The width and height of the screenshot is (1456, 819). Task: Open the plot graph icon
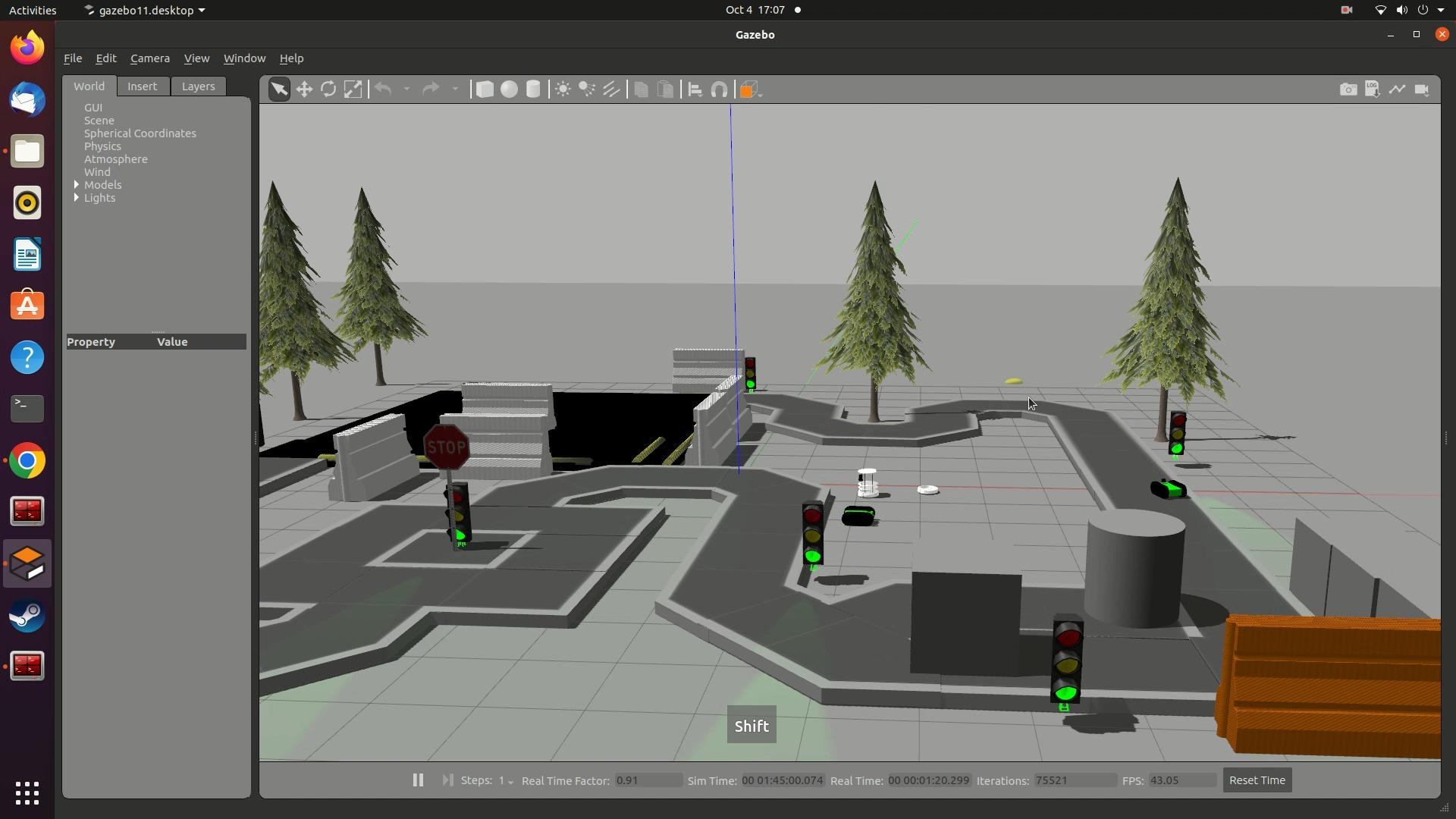pos(1397,89)
